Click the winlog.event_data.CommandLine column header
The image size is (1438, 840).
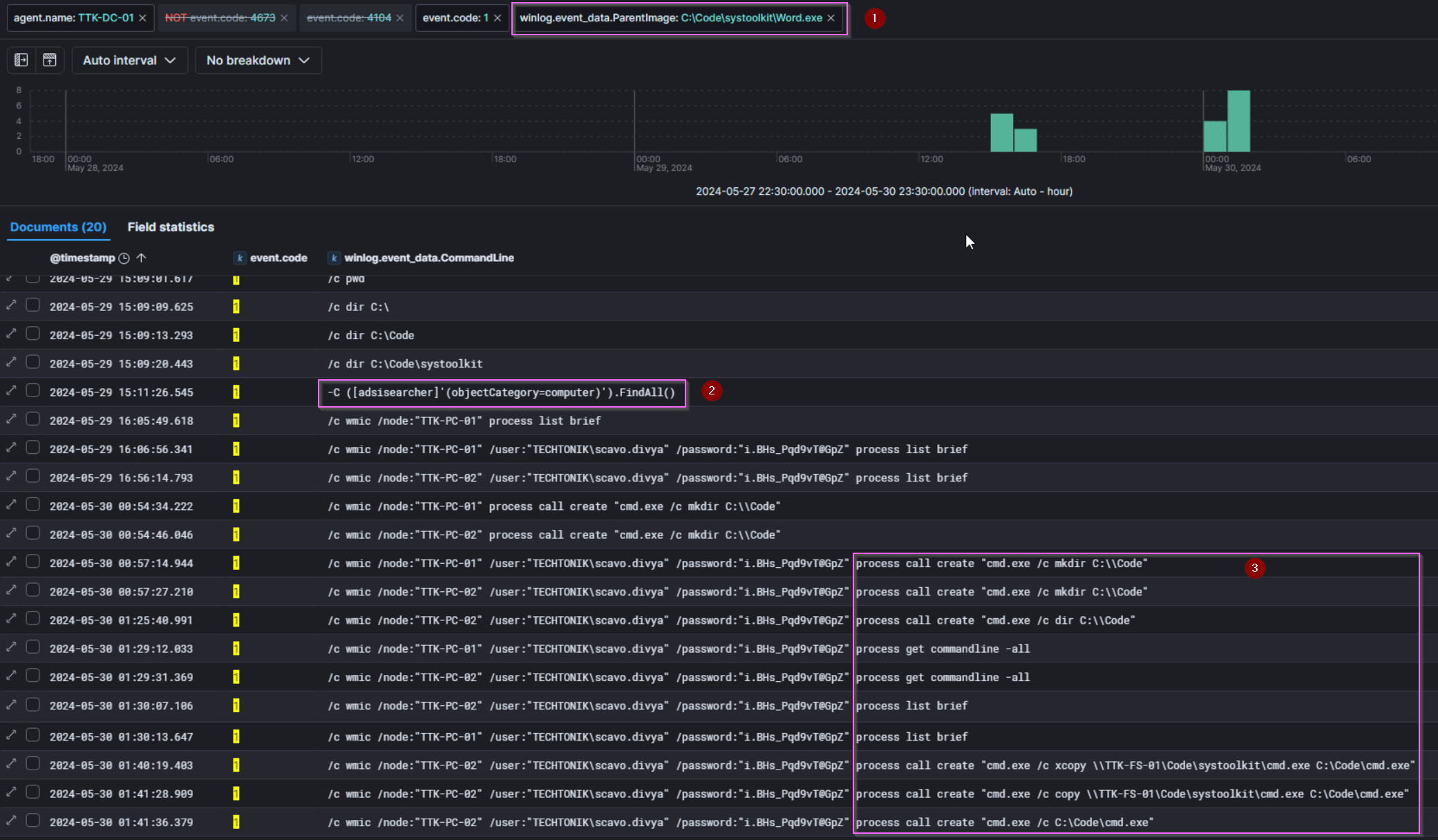click(x=428, y=258)
